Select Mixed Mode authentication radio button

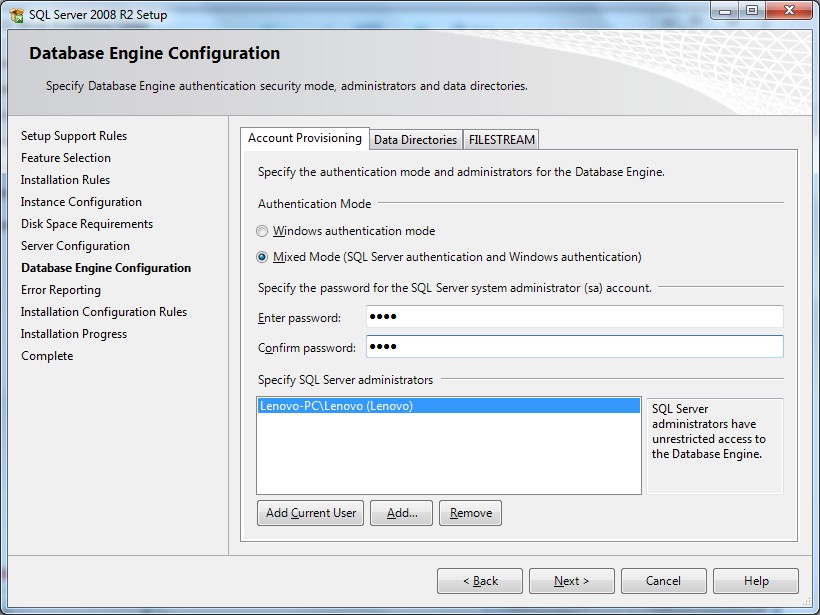pyautogui.click(x=262, y=257)
